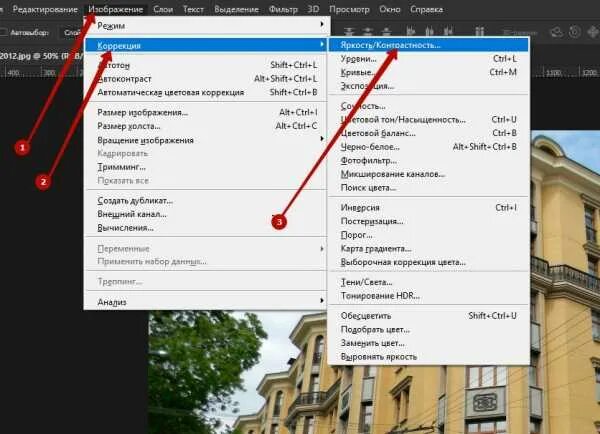Open Цветовой тон/Насыщенность adjustment

(429, 120)
